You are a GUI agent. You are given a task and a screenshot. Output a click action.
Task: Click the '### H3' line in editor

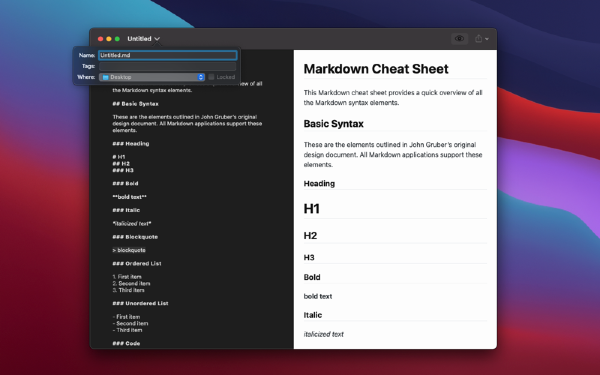coord(123,170)
